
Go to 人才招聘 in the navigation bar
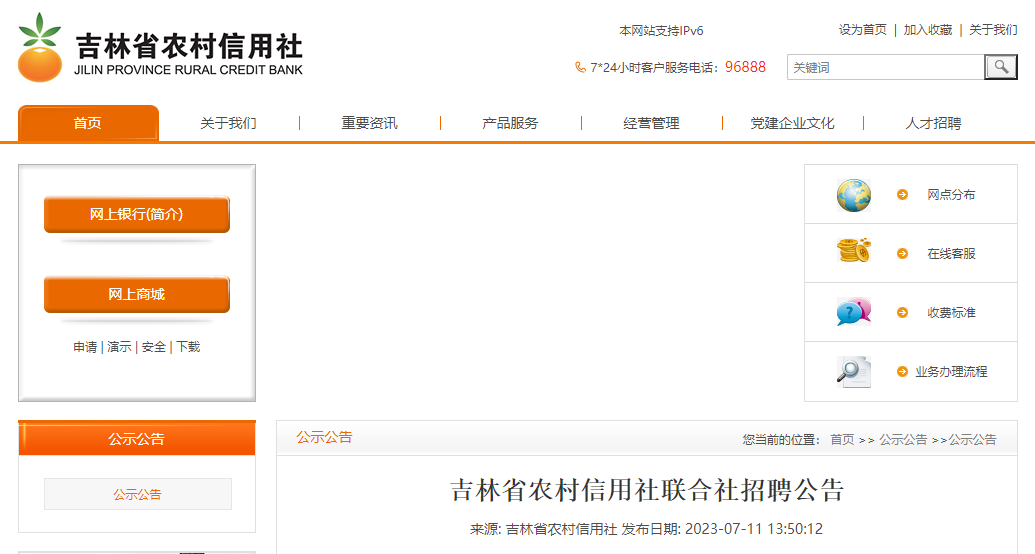pos(933,123)
